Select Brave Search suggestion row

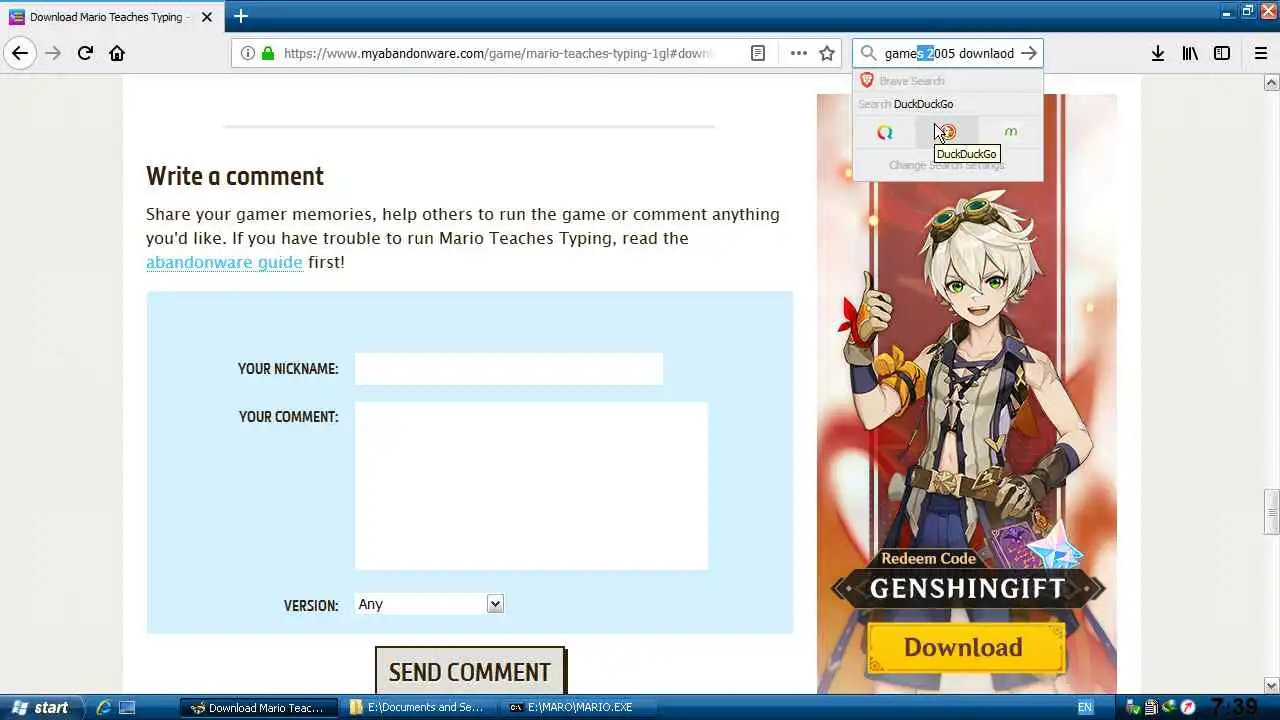tap(947, 81)
